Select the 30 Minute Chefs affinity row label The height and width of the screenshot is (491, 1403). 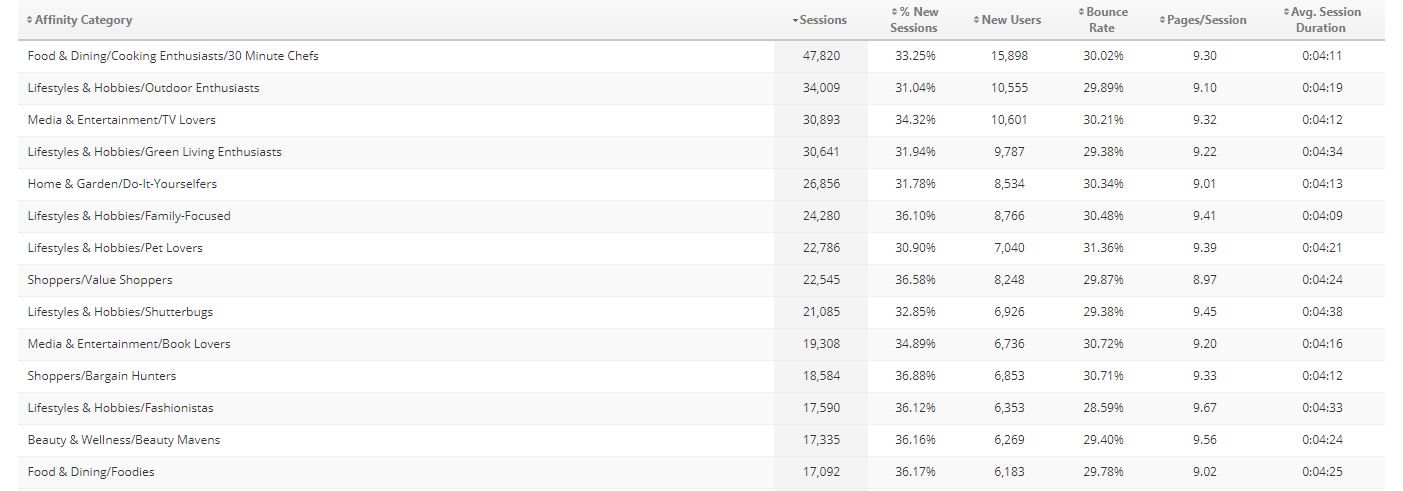173,56
